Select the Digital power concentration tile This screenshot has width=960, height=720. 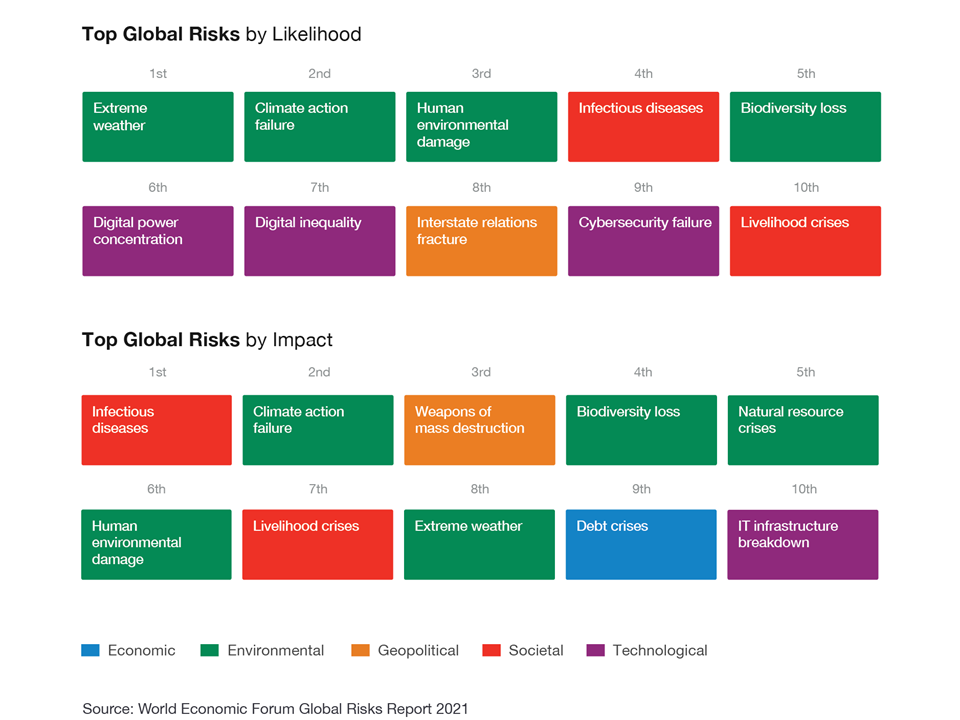(157, 241)
